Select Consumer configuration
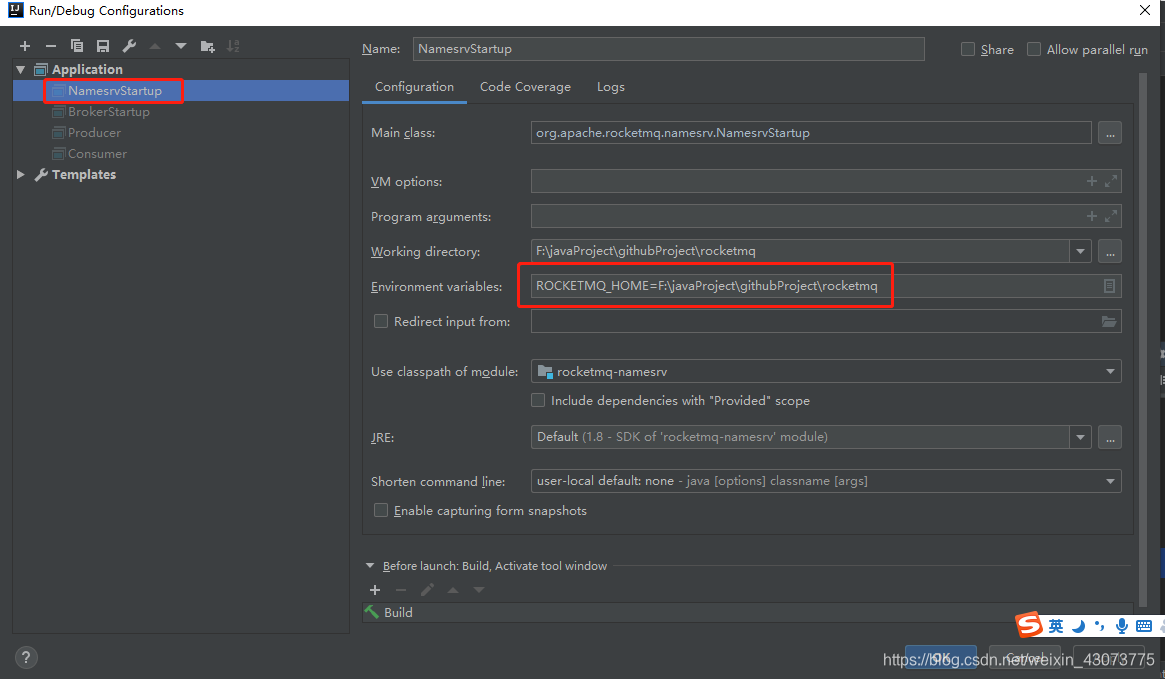Screen dimensions: 1165x679 [x=181, y=154]
